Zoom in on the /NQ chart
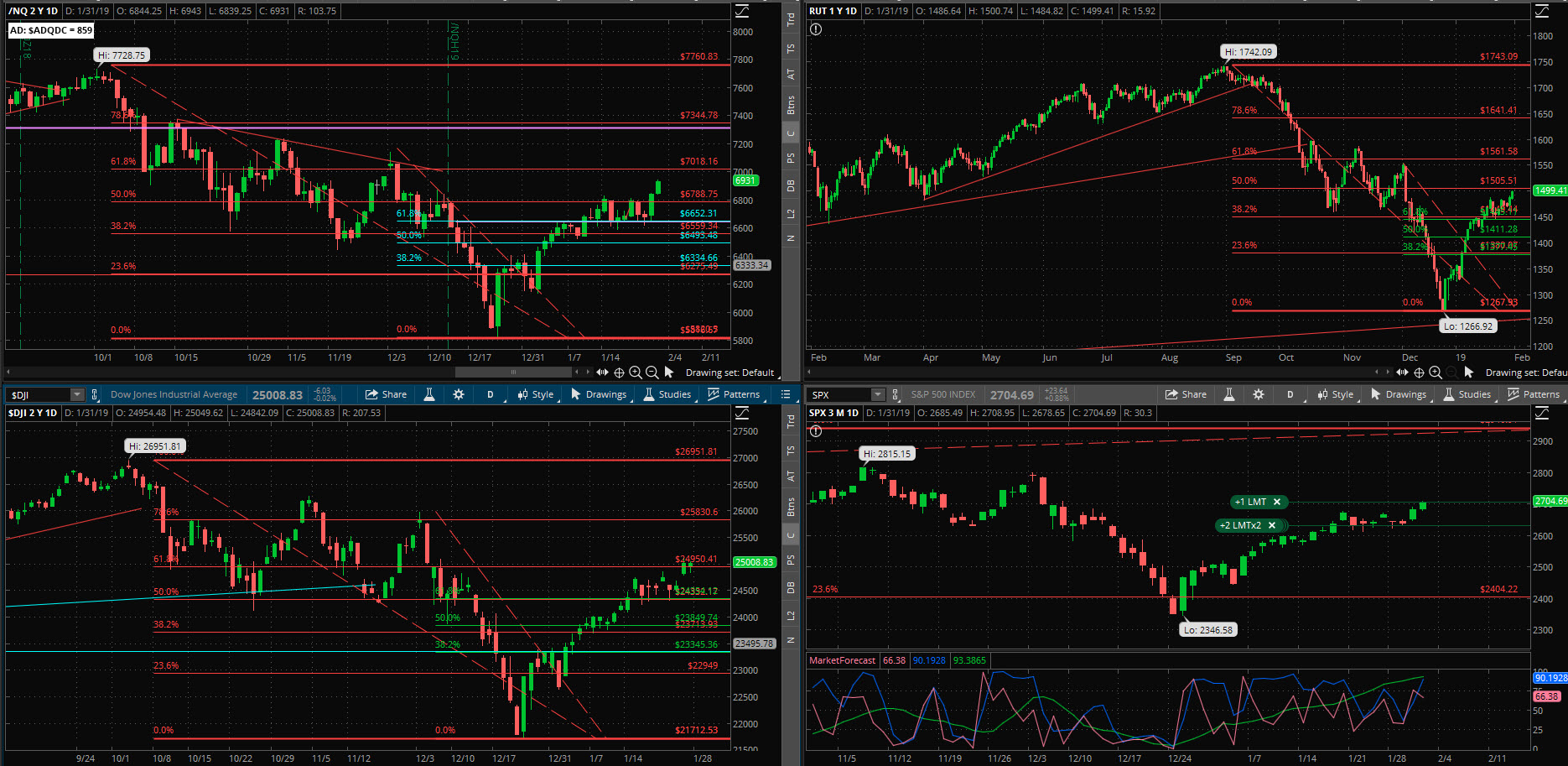Viewport: 1568px width, 766px height. click(x=636, y=373)
